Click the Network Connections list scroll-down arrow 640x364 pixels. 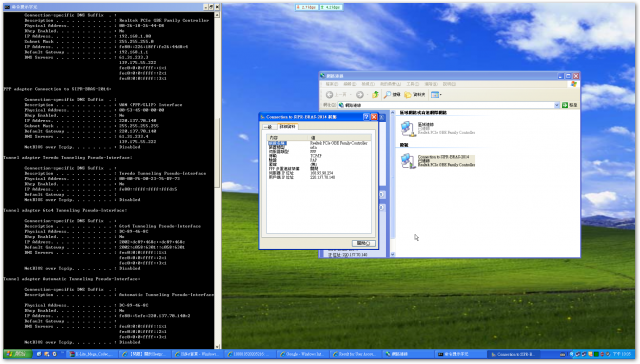coord(393,254)
